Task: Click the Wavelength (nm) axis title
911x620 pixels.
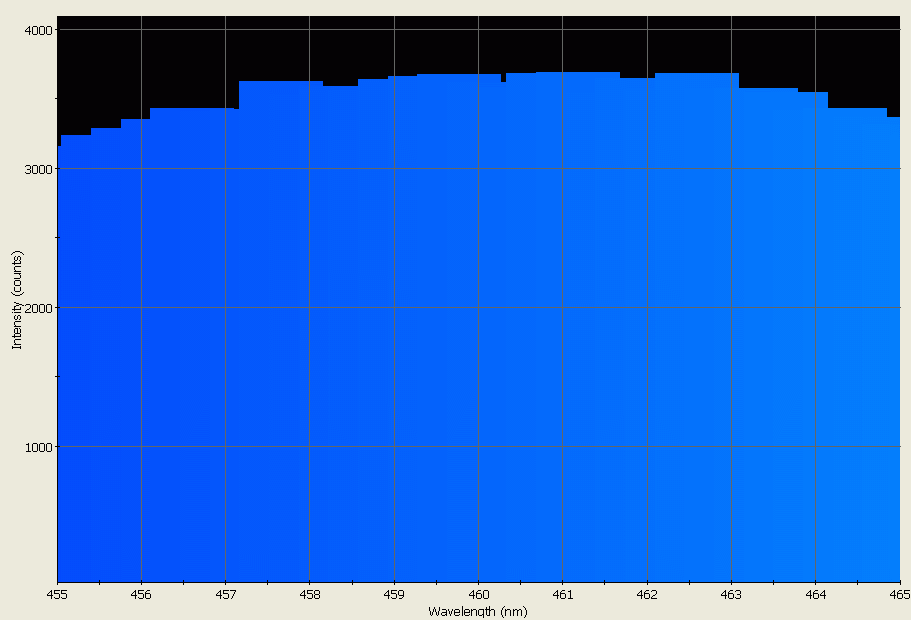Action: tap(477, 611)
